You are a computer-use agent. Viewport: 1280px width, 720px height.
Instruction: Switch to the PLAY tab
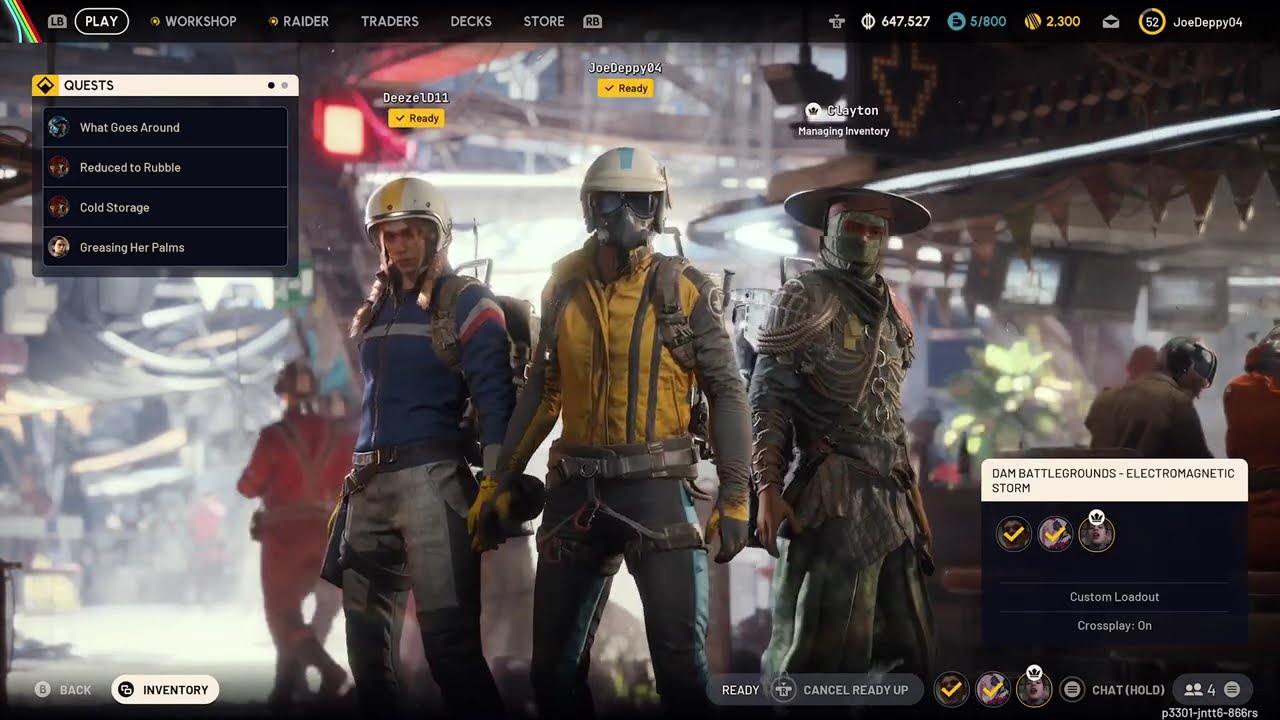(101, 21)
